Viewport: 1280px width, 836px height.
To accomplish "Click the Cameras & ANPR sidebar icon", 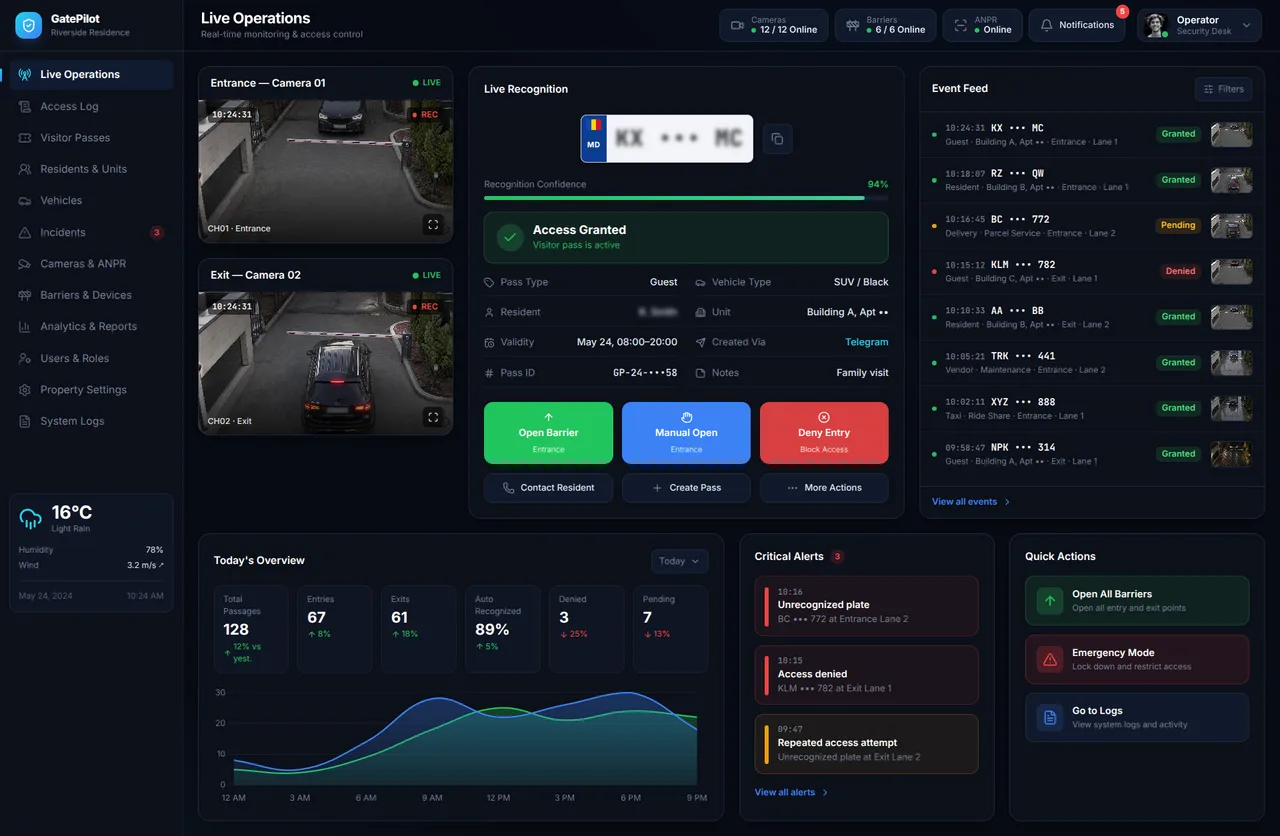I will tap(25, 264).
